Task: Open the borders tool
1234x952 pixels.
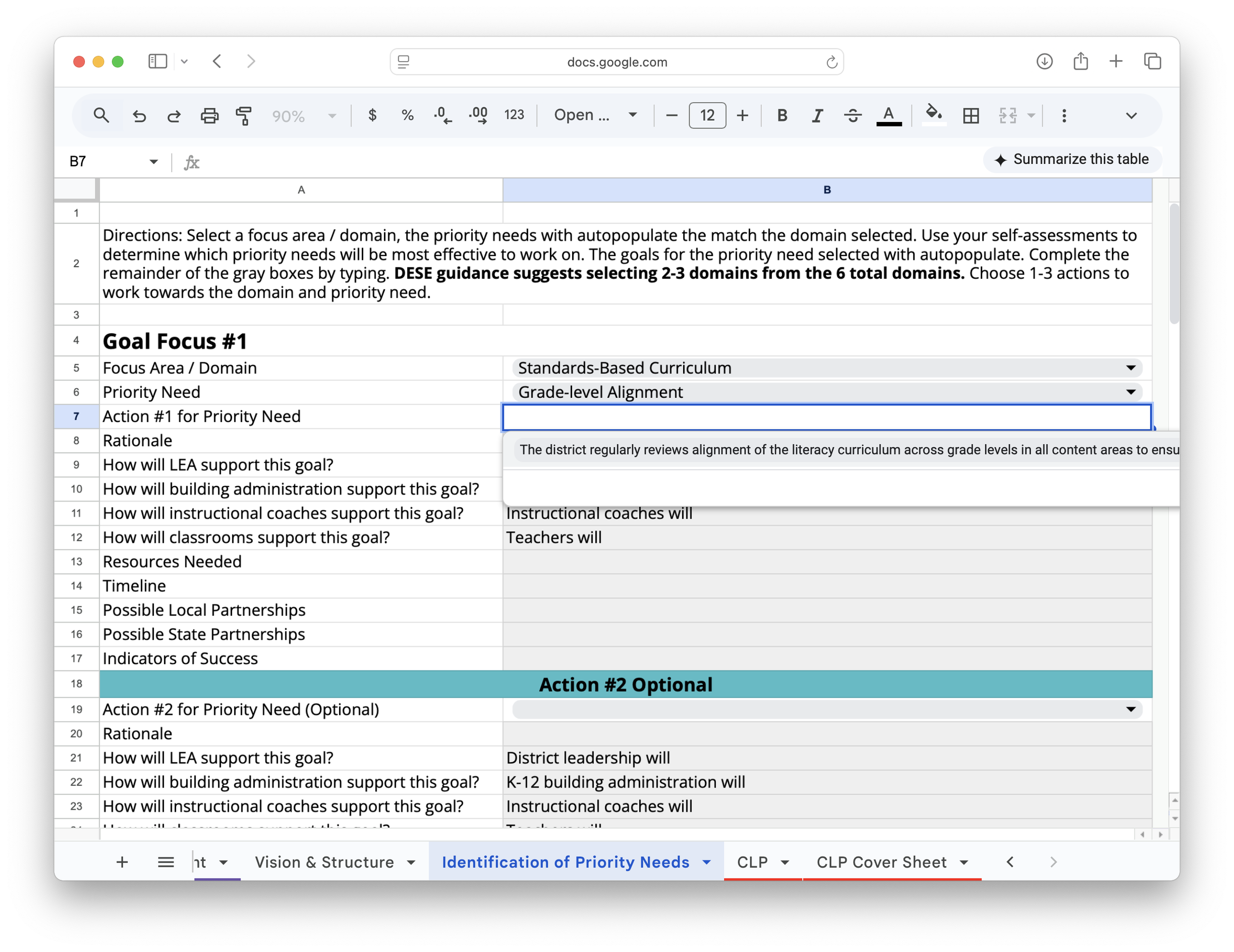Action: coord(971,116)
